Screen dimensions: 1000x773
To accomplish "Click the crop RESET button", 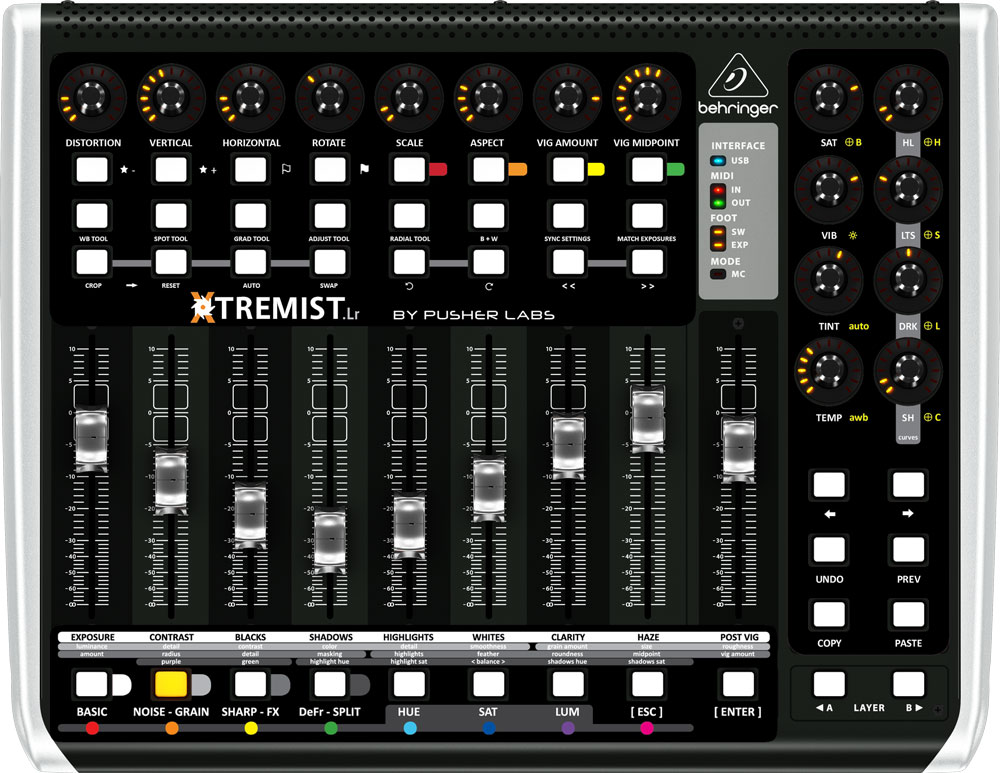I will pos(172,262).
